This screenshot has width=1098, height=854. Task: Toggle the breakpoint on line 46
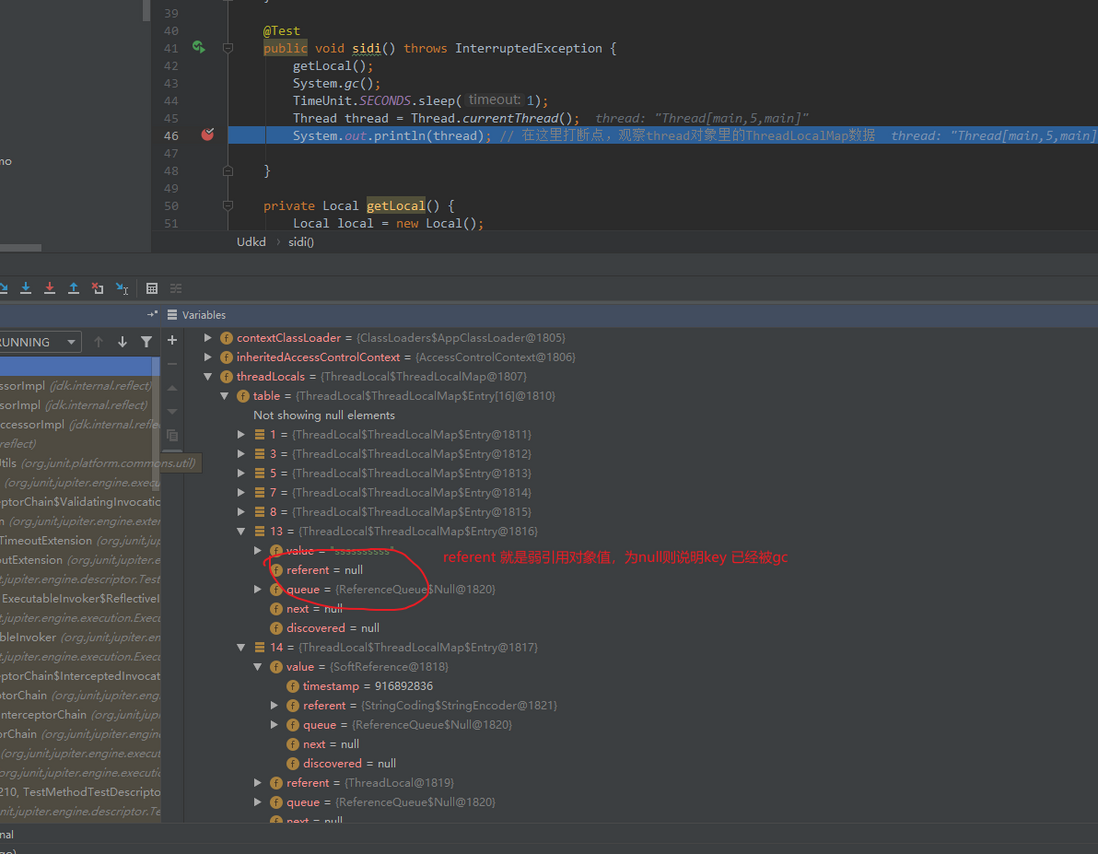pos(207,134)
